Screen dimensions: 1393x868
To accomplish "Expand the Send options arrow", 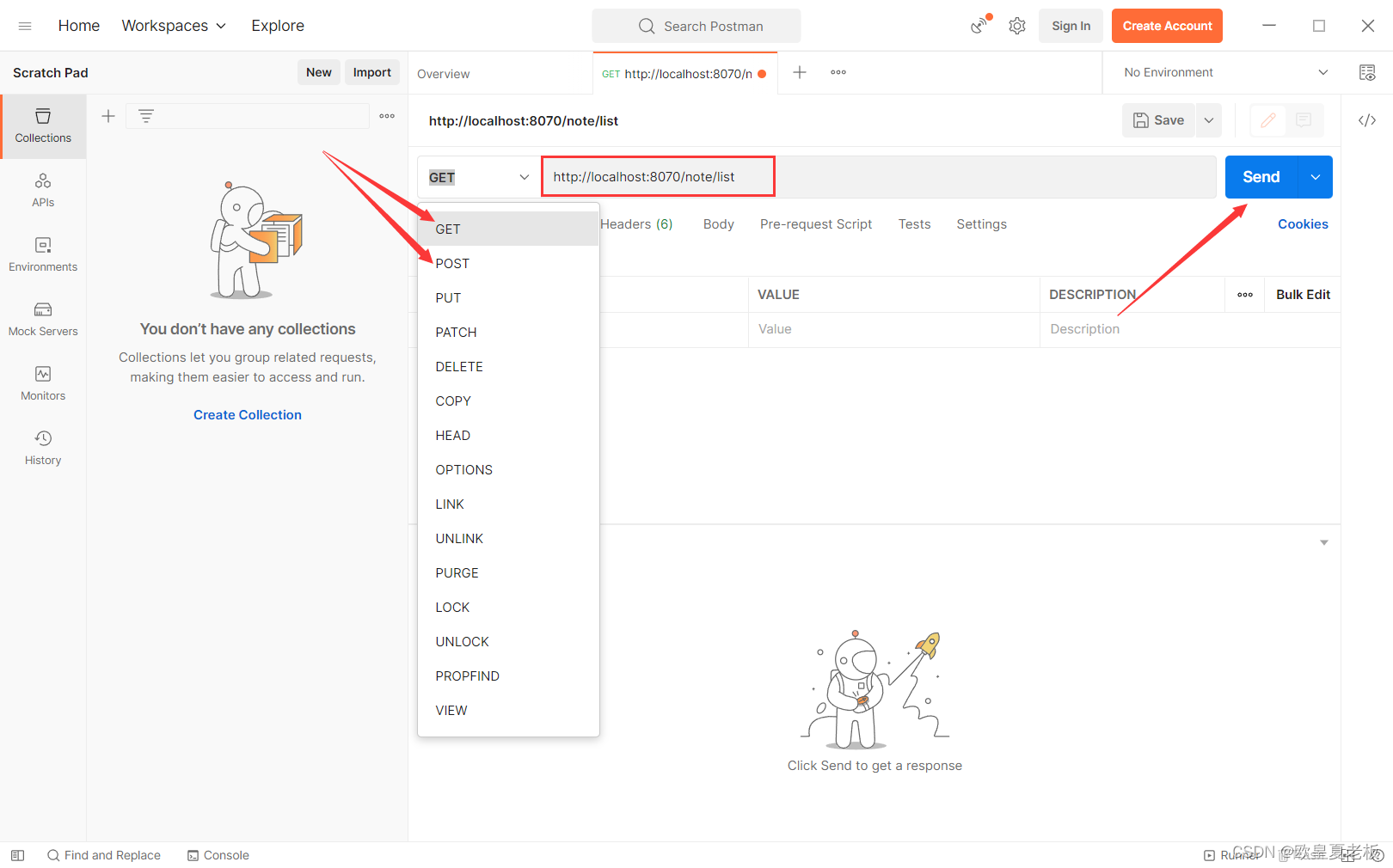I will point(1316,177).
